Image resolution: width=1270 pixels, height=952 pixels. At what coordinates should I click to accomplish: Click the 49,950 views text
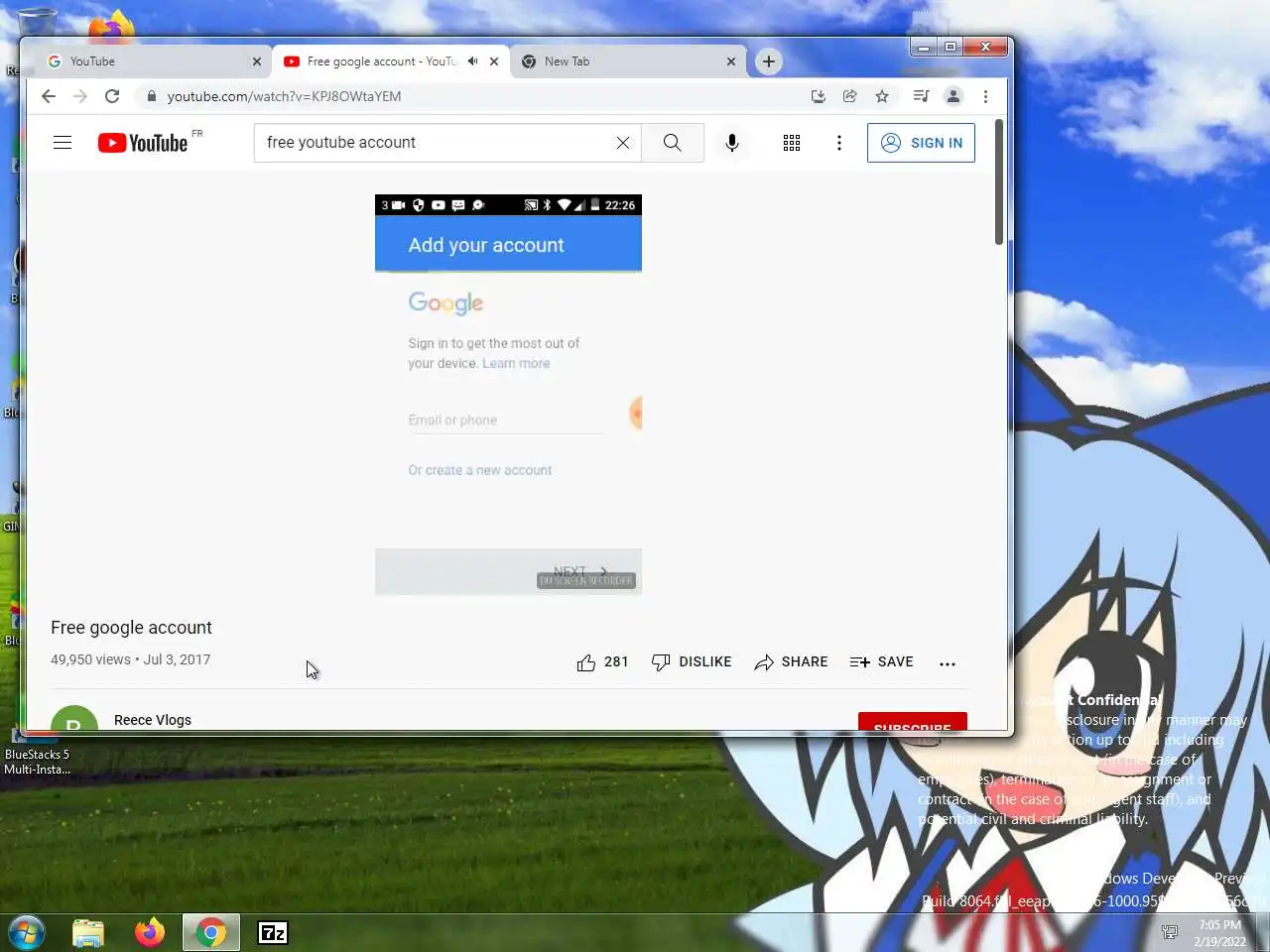pyautogui.click(x=90, y=659)
